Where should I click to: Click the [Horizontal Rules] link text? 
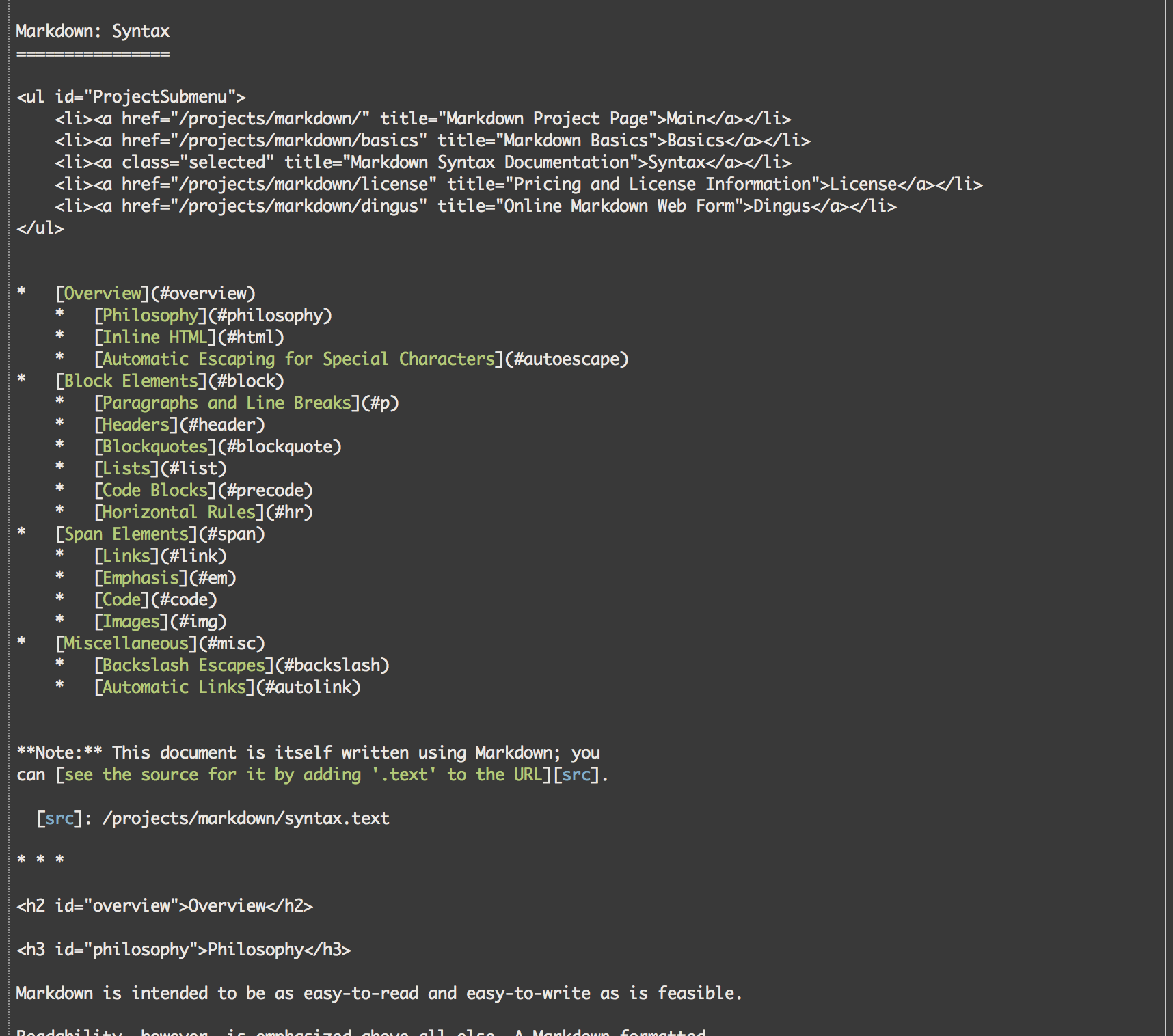178,513
